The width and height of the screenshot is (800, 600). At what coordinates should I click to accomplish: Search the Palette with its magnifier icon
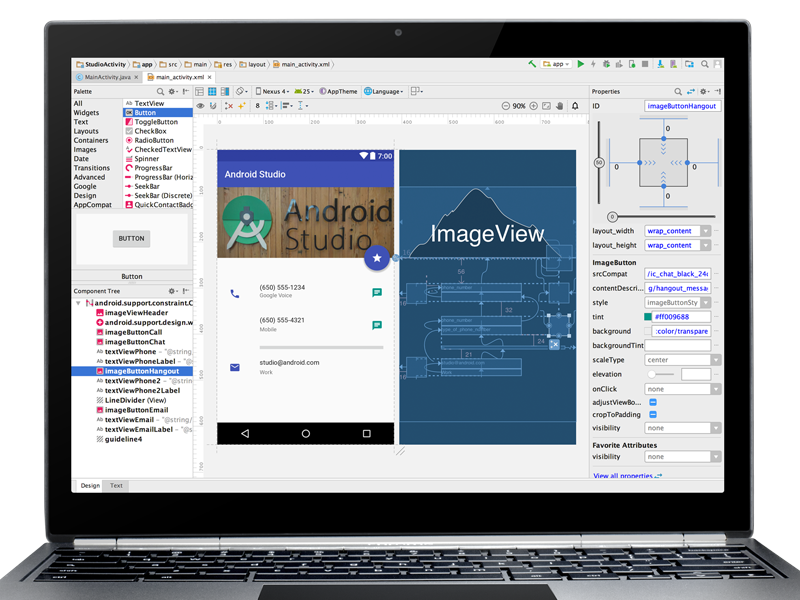tap(160, 91)
